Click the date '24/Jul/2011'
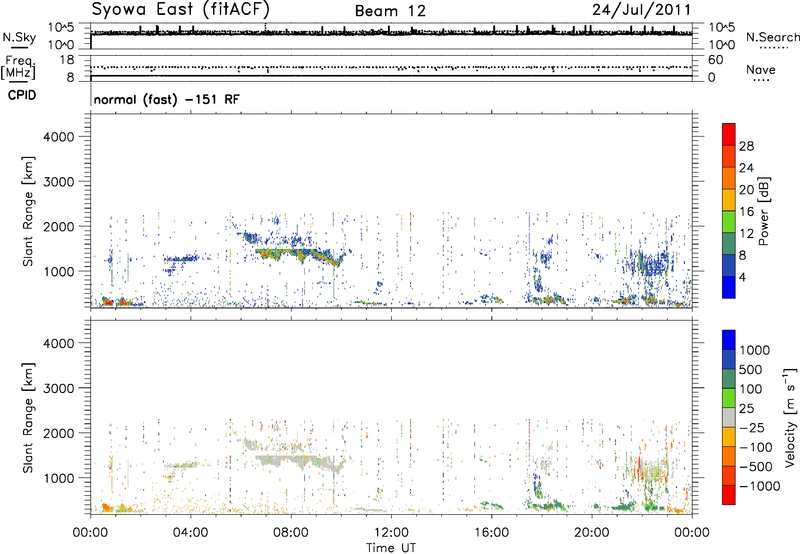Viewport: 800px width, 554px height. pyautogui.click(x=641, y=10)
